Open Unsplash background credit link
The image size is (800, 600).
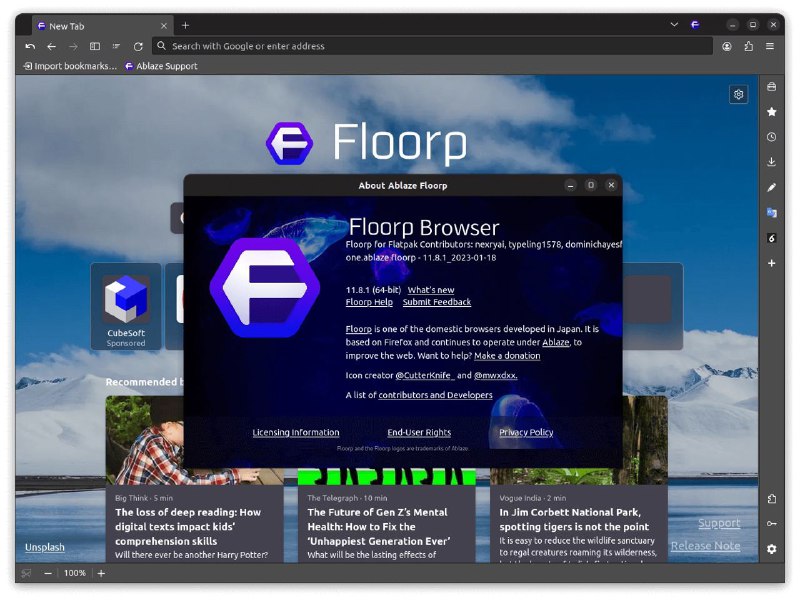point(45,547)
